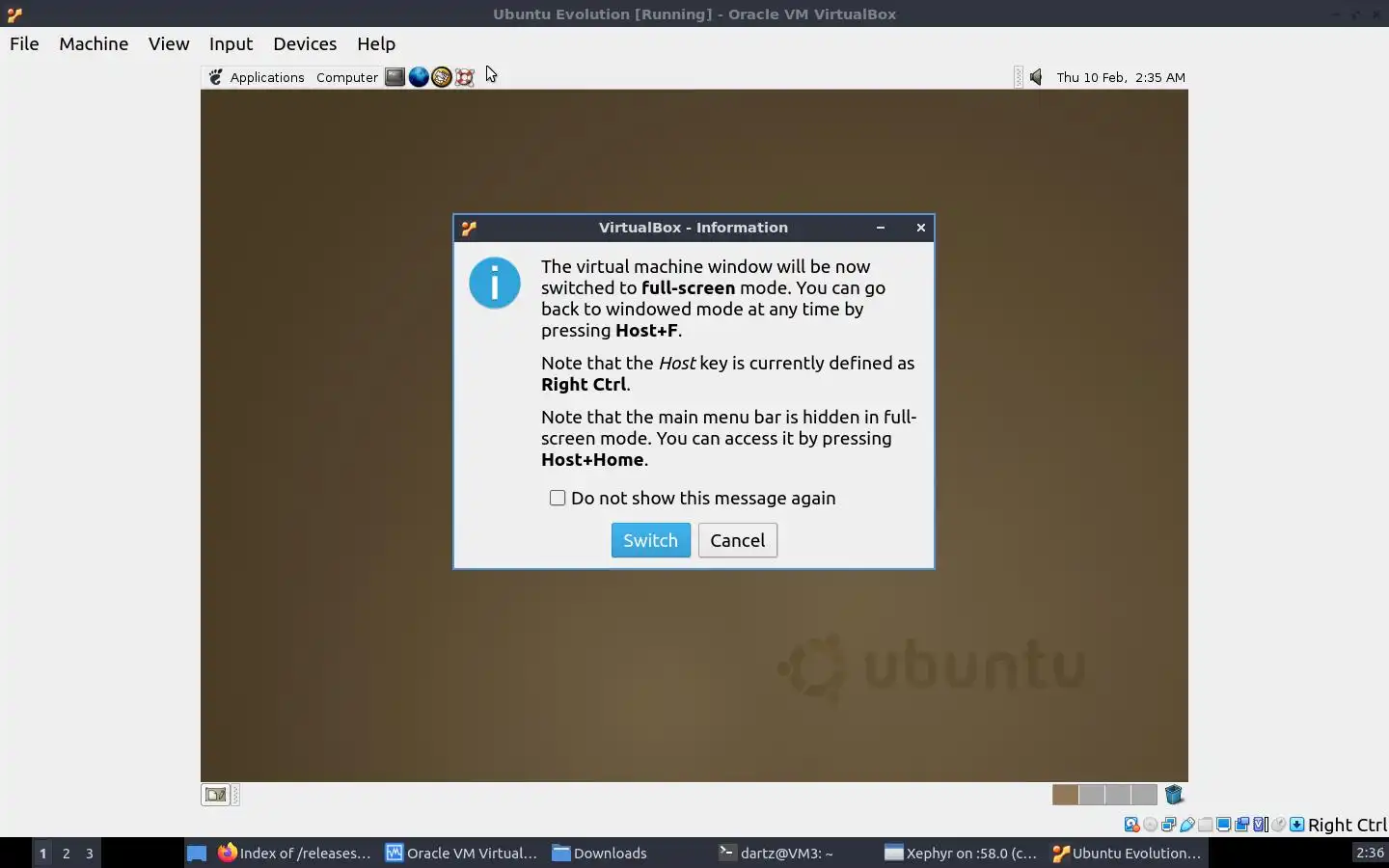Screen dimensions: 1389x868
Task: Click the shared folders status icon
Action: click(1206, 825)
